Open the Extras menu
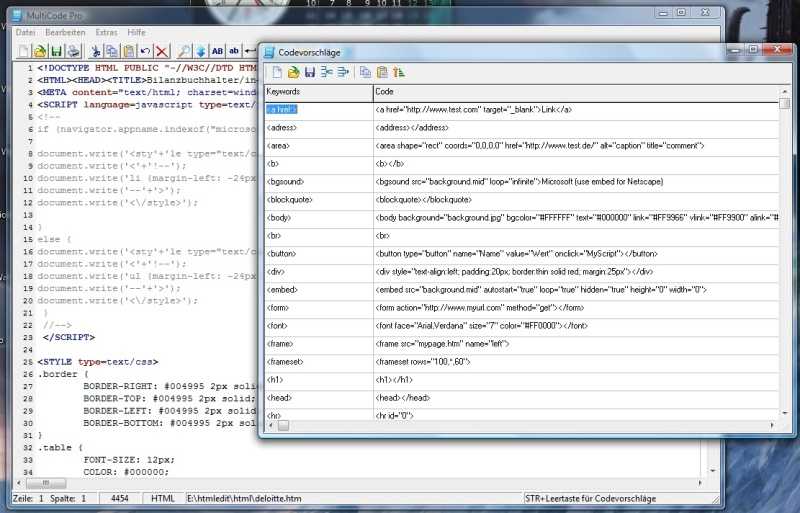This screenshot has width=800, height=513. (x=107, y=32)
